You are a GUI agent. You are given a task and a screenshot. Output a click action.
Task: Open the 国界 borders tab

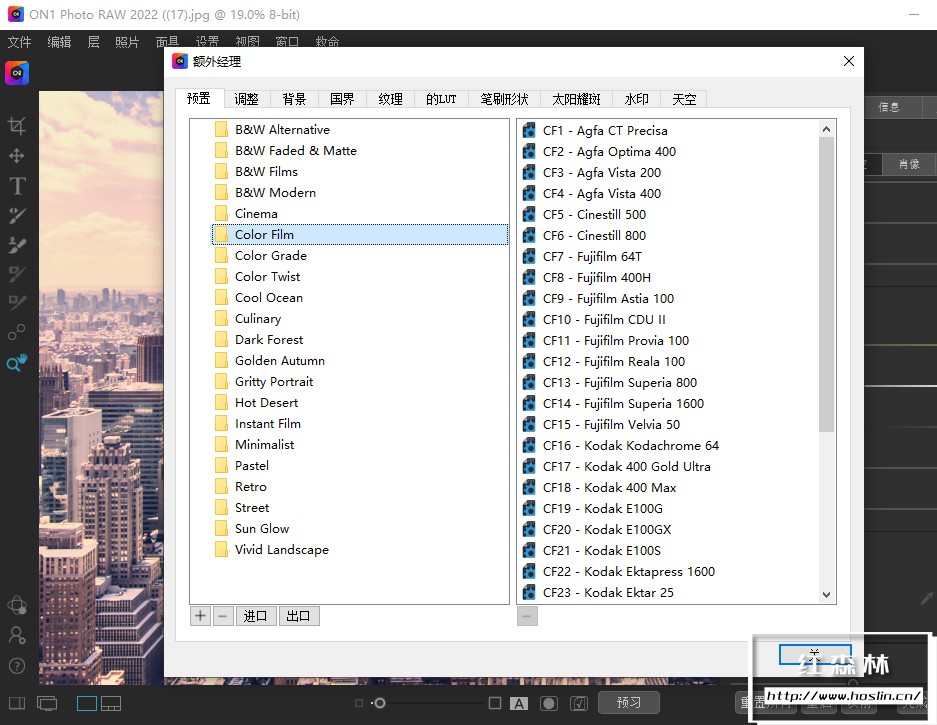[x=342, y=99]
